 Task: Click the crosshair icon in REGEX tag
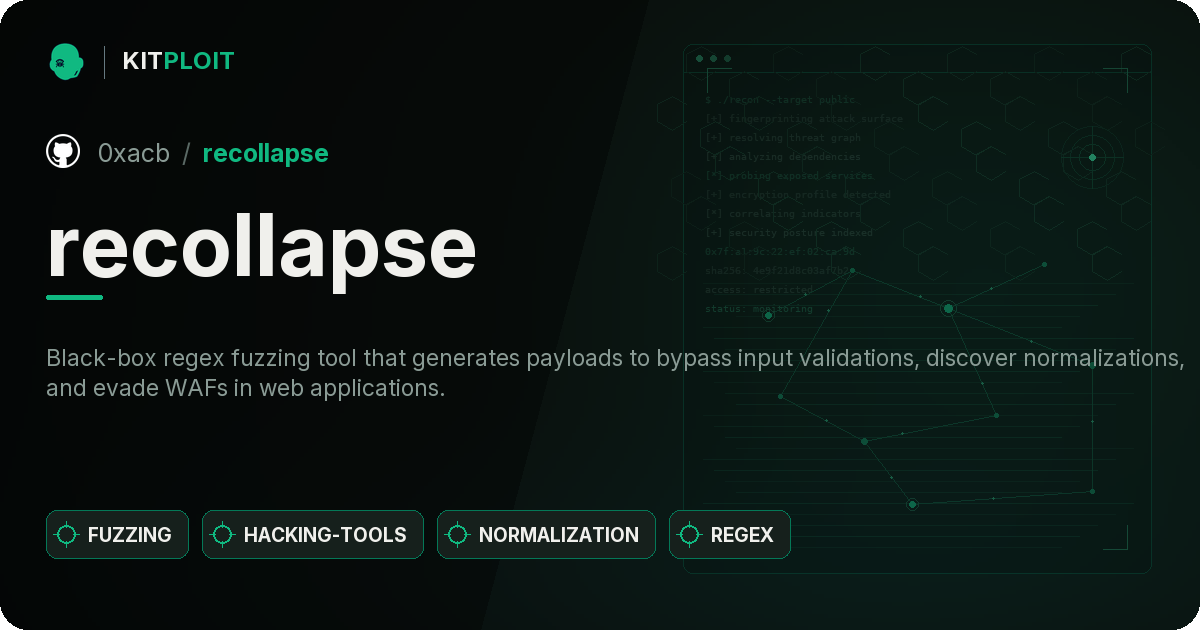(690, 535)
